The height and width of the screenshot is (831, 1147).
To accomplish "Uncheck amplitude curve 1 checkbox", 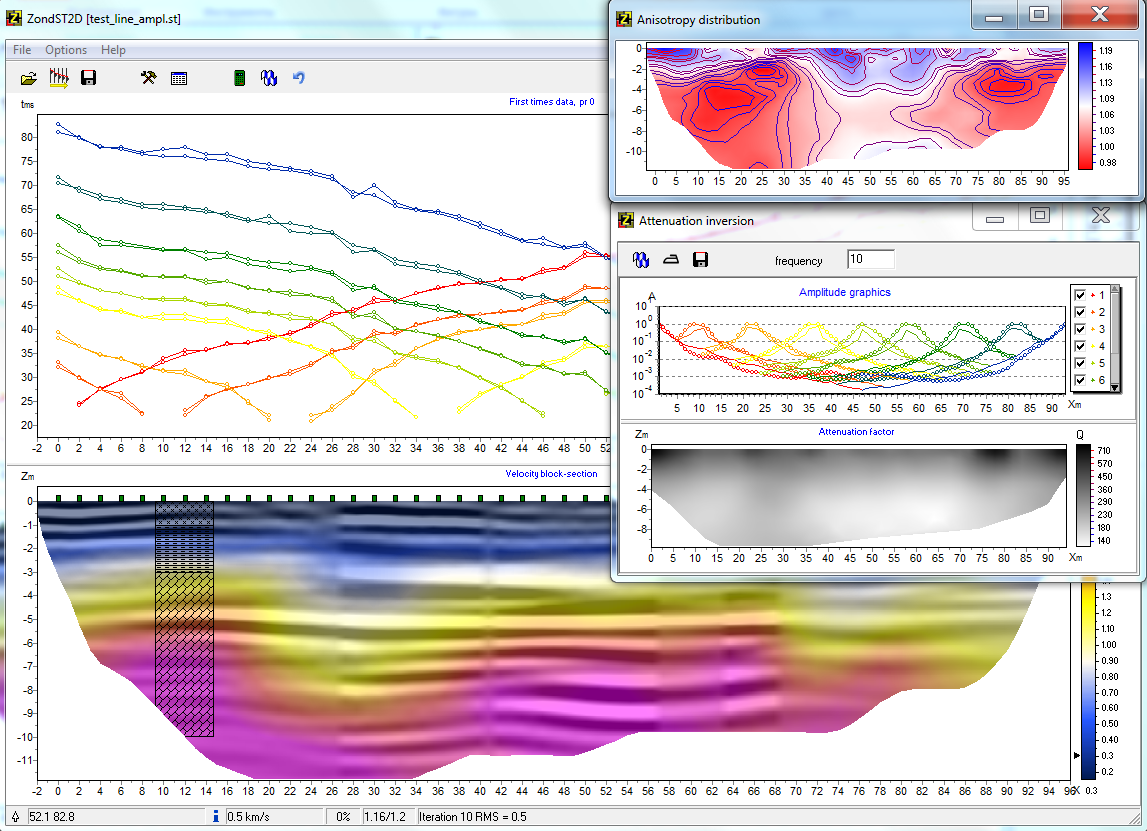I will click(x=1080, y=296).
